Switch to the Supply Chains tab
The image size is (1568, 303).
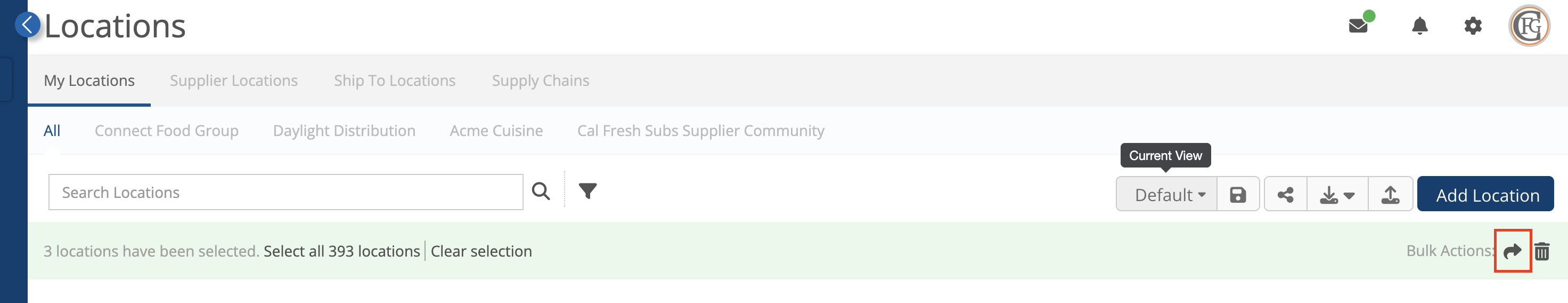pyautogui.click(x=540, y=81)
